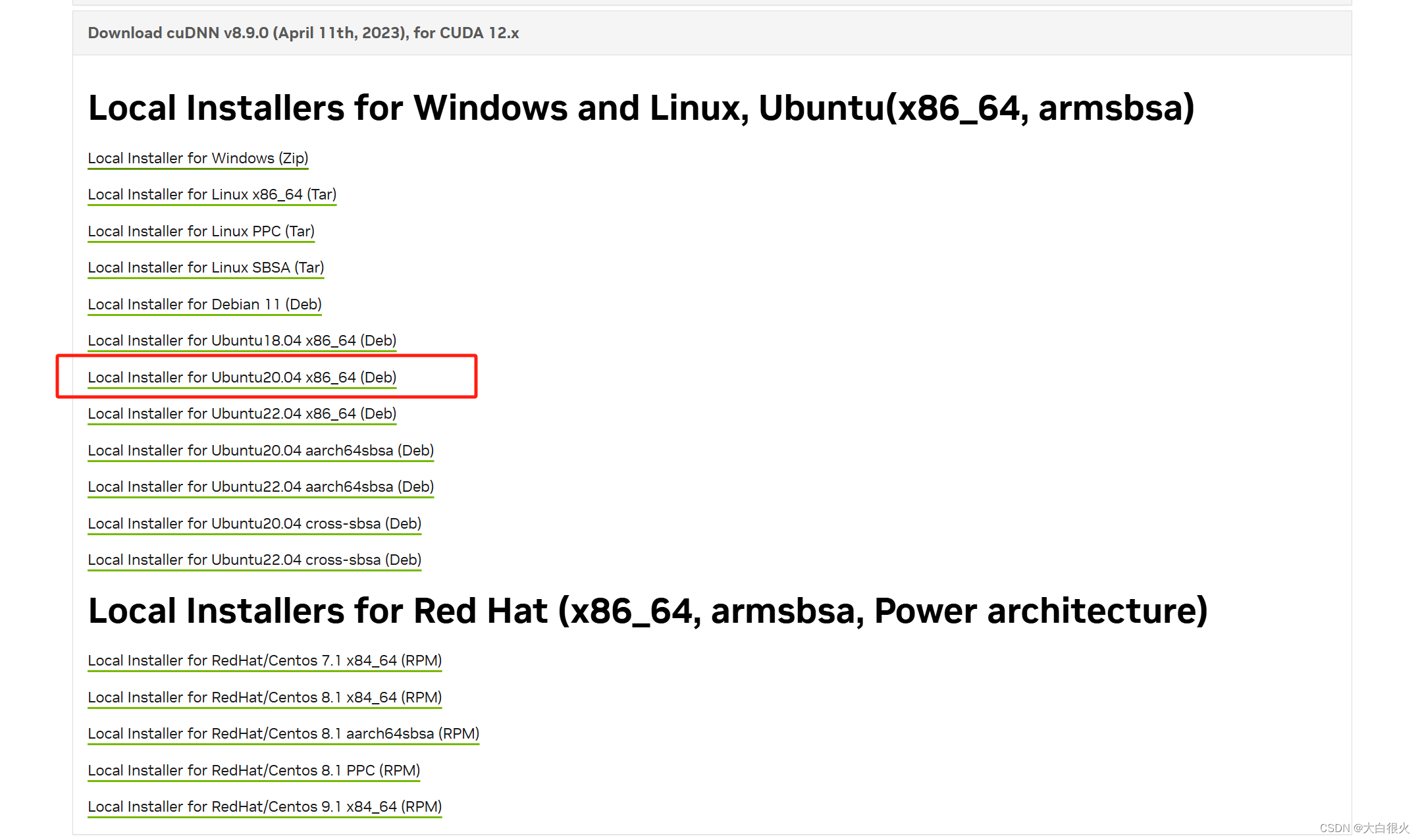1420x840 pixels.
Task: Select Local Installer for Linux SBSA (Tar)
Action: pos(206,268)
